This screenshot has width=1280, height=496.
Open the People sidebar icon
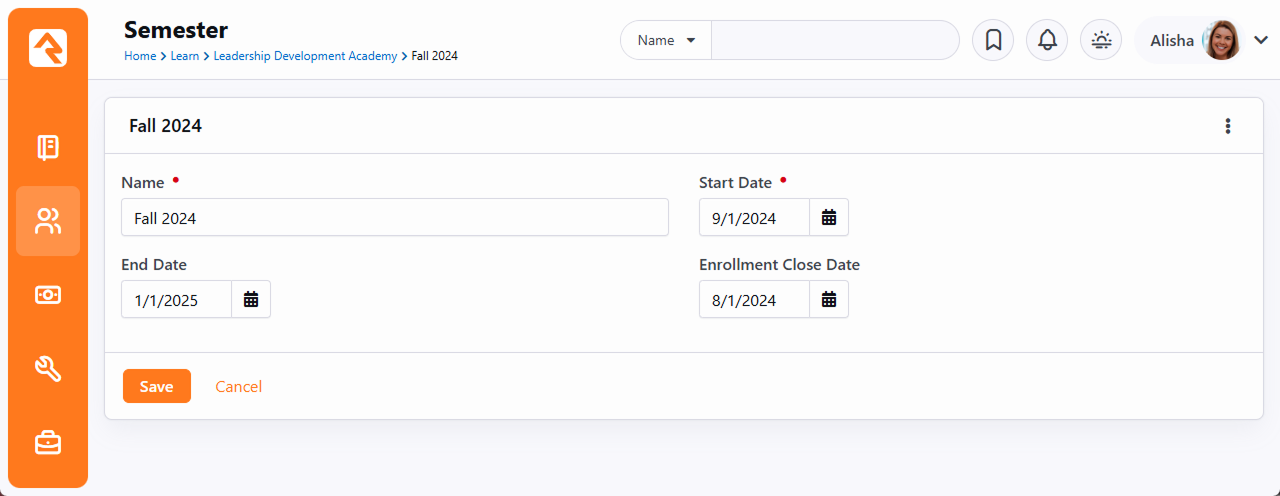48,221
